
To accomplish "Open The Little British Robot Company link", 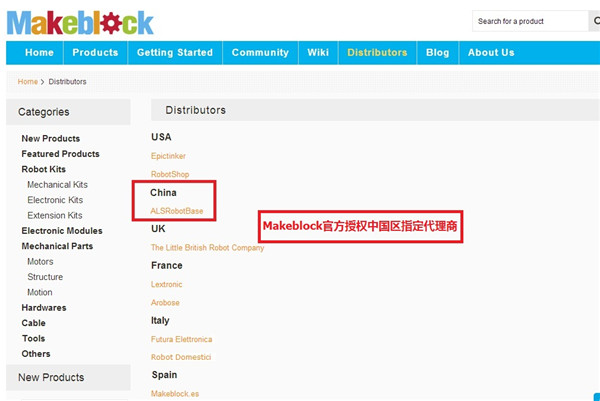I will pyautogui.click(x=207, y=248).
